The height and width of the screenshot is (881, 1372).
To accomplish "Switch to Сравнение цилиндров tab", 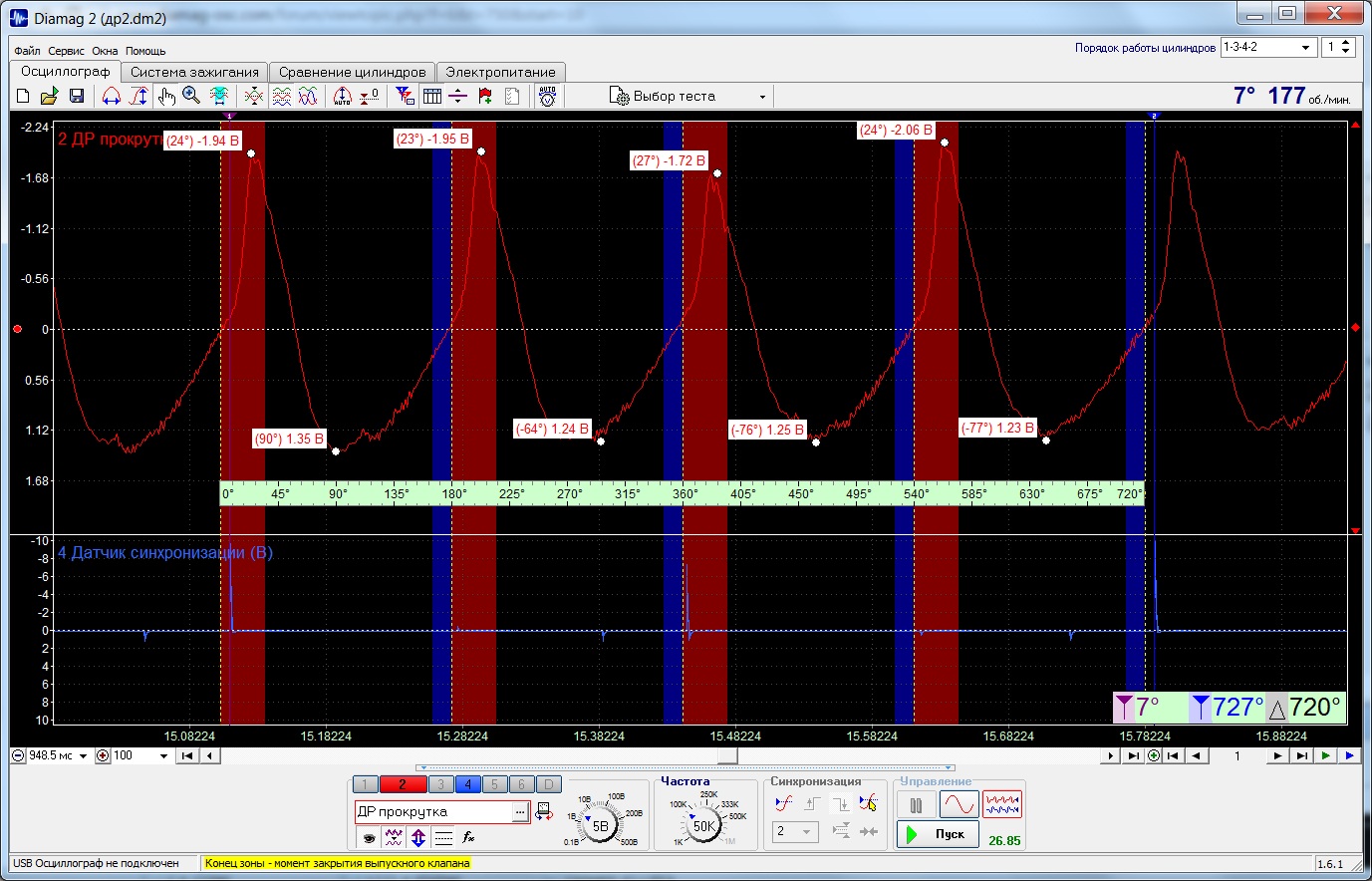I will (x=353, y=72).
